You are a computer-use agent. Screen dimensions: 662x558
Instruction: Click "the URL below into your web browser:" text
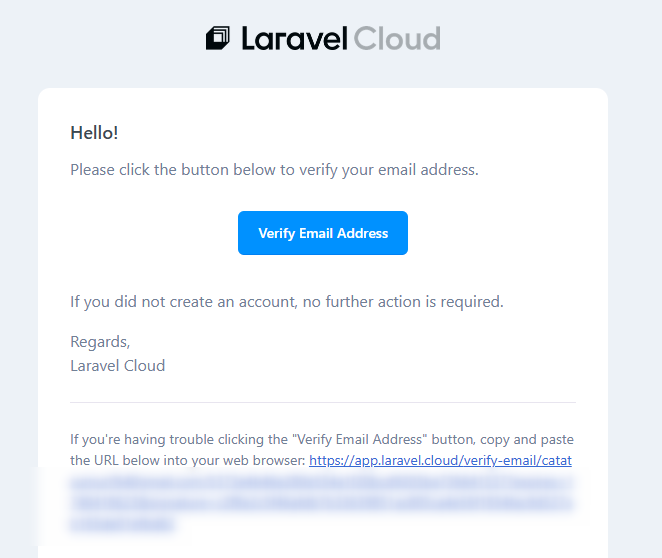click(x=187, y=460)
